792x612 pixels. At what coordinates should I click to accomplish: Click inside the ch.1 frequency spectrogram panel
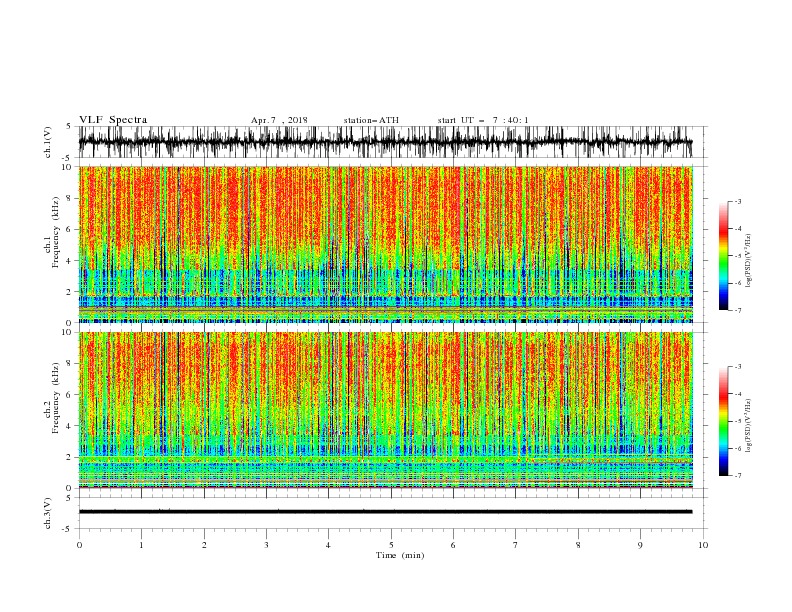coord(386,244)
